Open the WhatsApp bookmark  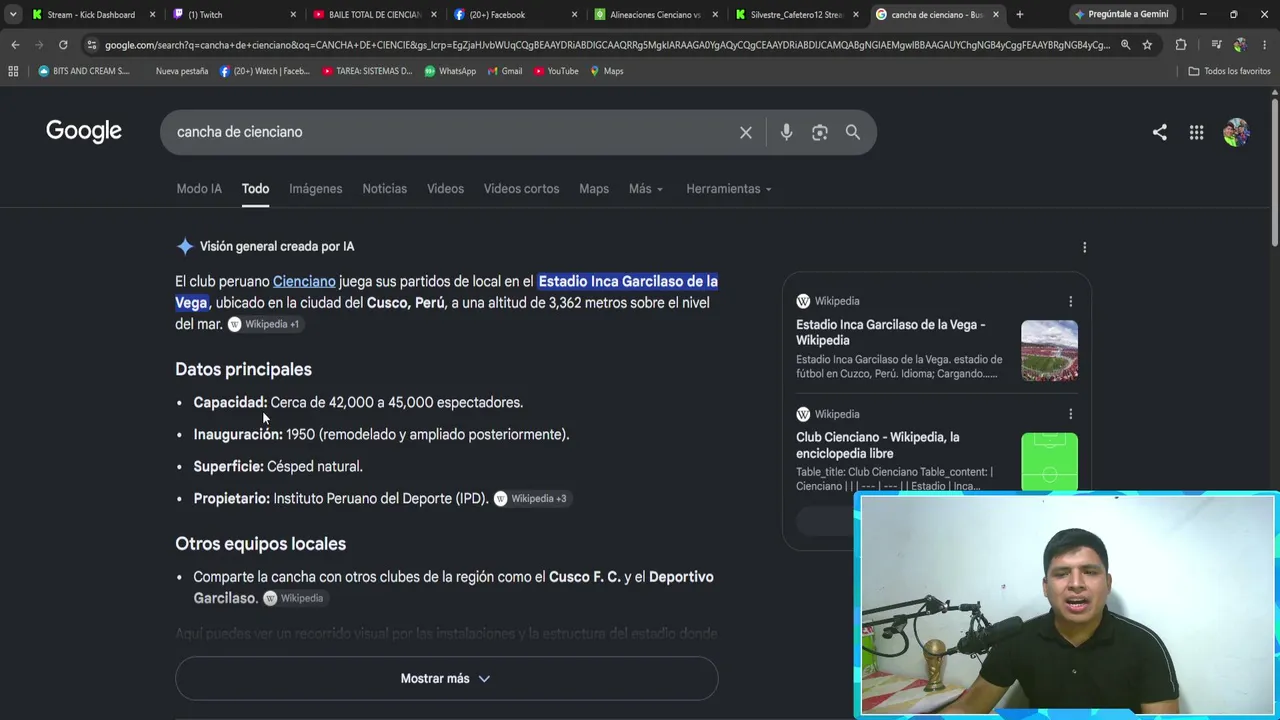450,71
